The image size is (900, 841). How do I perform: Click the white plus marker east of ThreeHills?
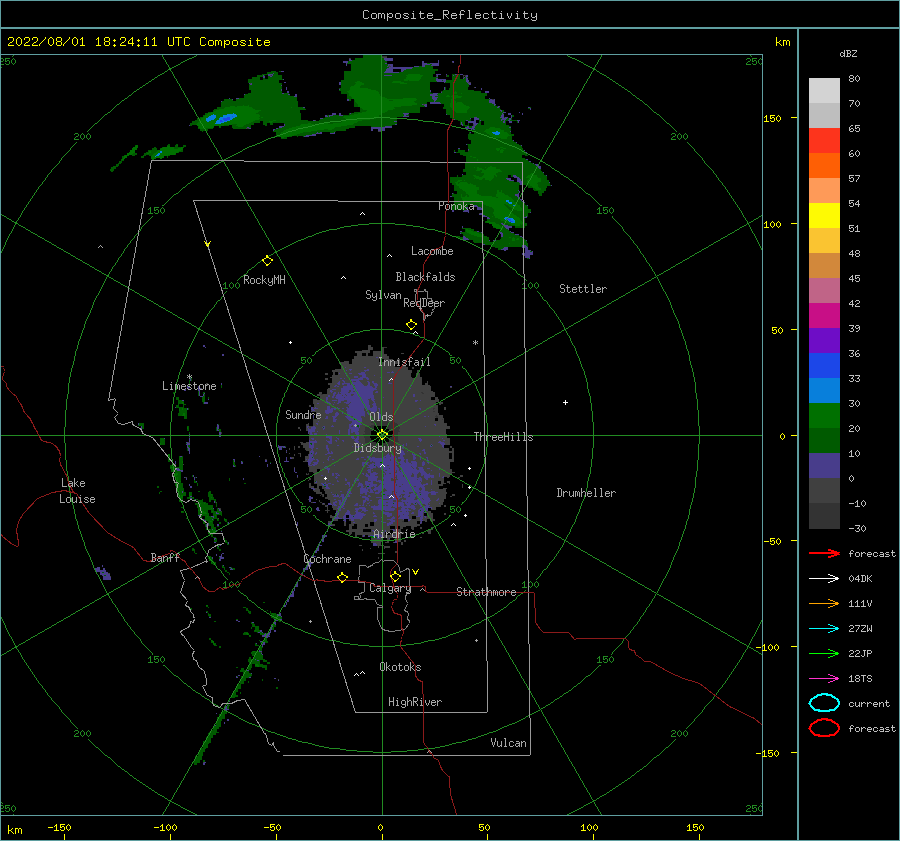tap(565, 402)
